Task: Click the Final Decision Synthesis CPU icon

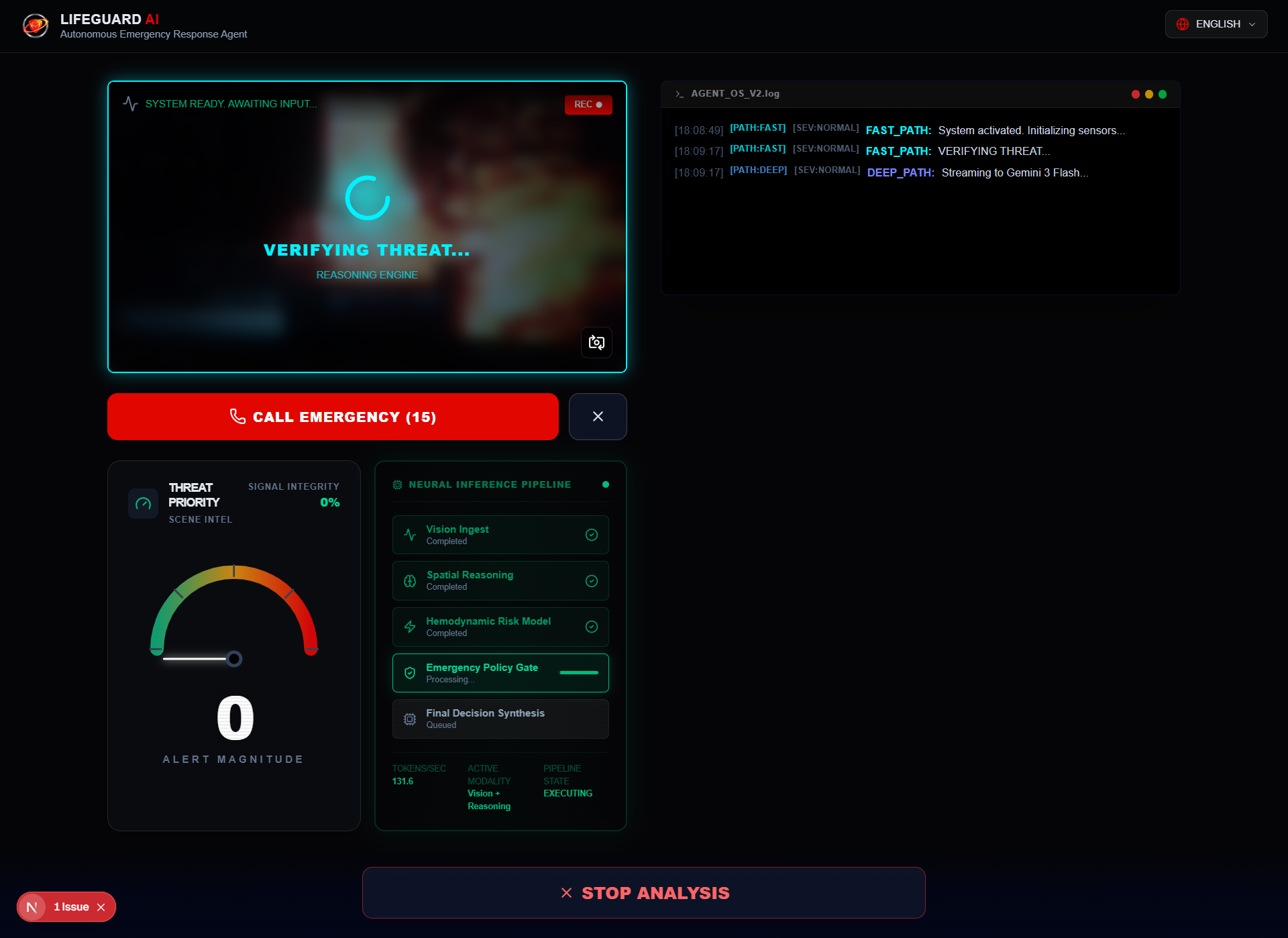Action: point(410,719)
